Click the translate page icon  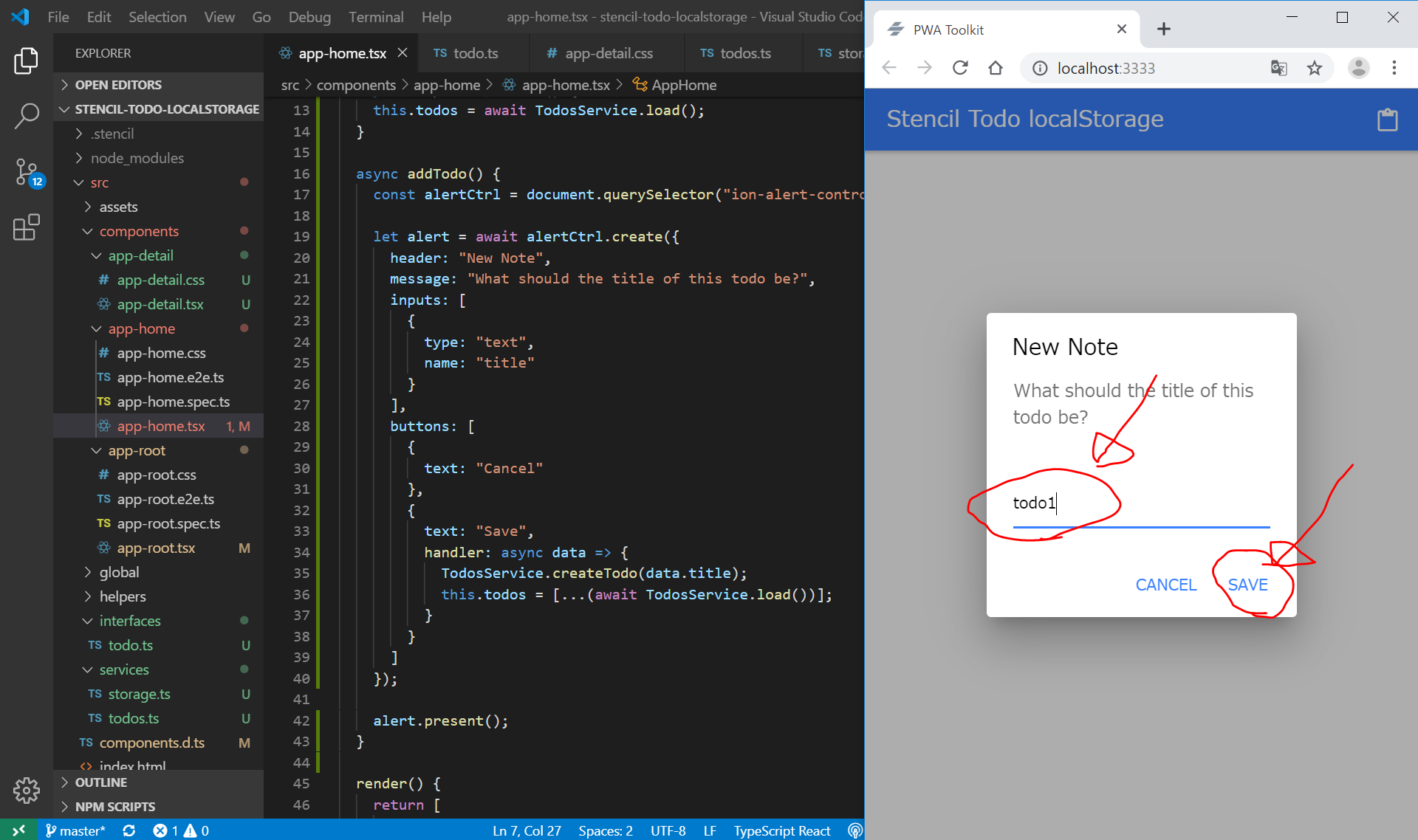(1279, 68)
